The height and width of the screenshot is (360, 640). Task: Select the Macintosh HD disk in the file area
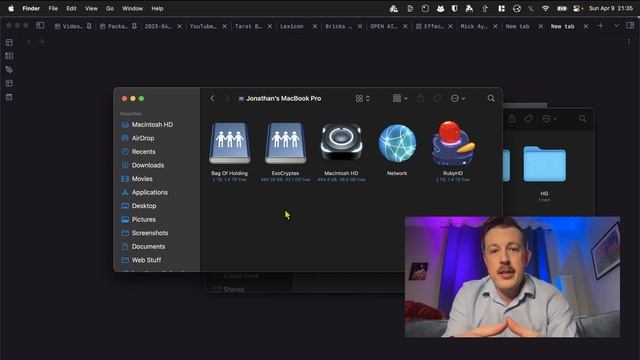341,142
